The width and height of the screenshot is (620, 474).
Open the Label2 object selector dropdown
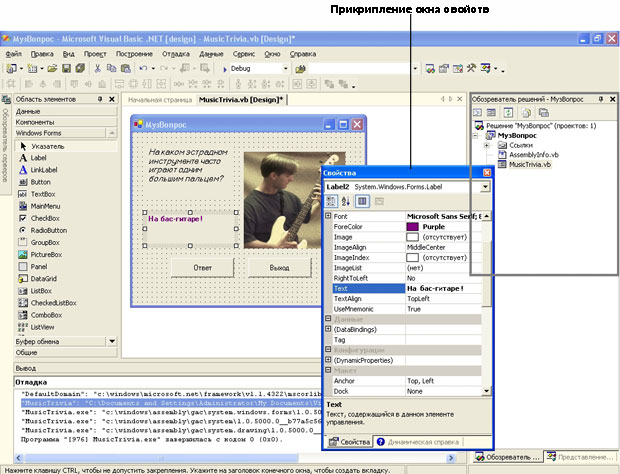486,186
